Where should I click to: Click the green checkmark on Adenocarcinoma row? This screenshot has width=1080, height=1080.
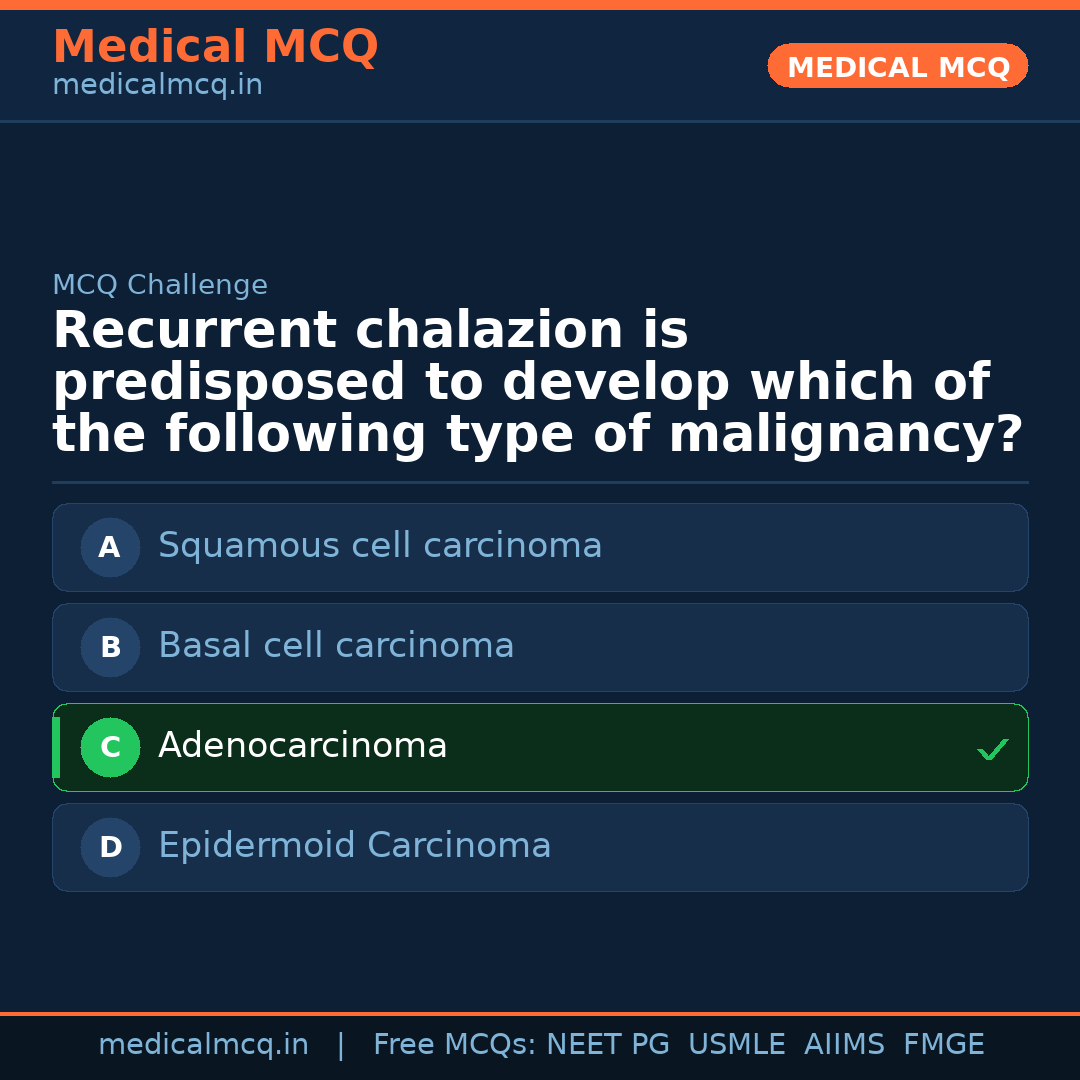tap(992, 749)
